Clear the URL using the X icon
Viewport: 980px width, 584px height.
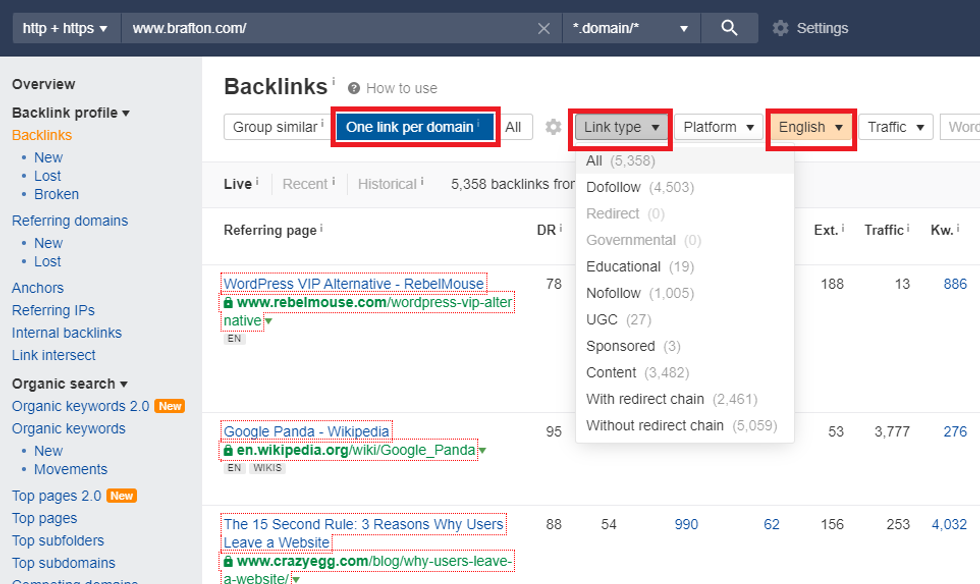[544, 27]
